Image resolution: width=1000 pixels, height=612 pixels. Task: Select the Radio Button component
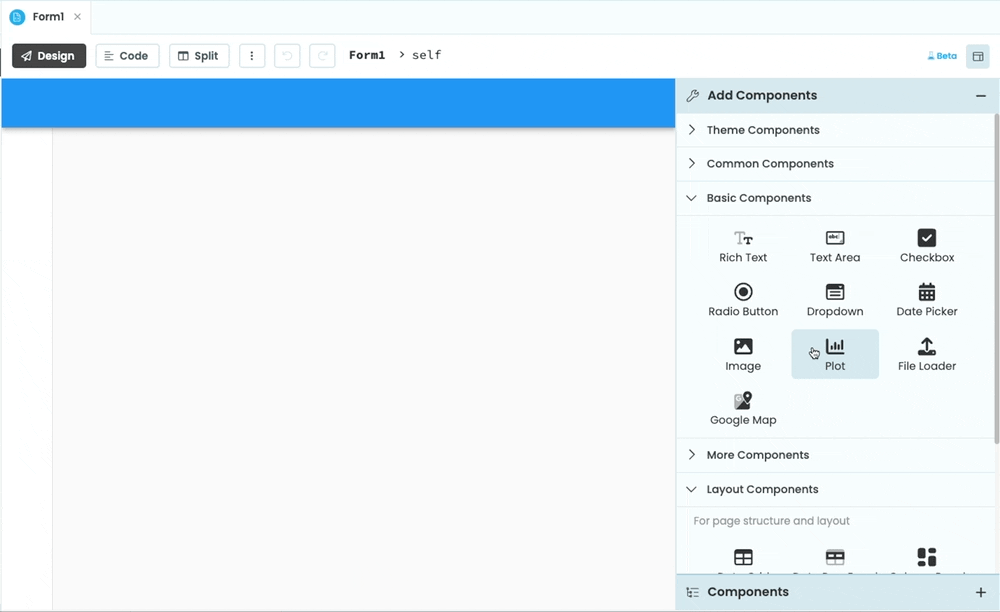point(743,300)
